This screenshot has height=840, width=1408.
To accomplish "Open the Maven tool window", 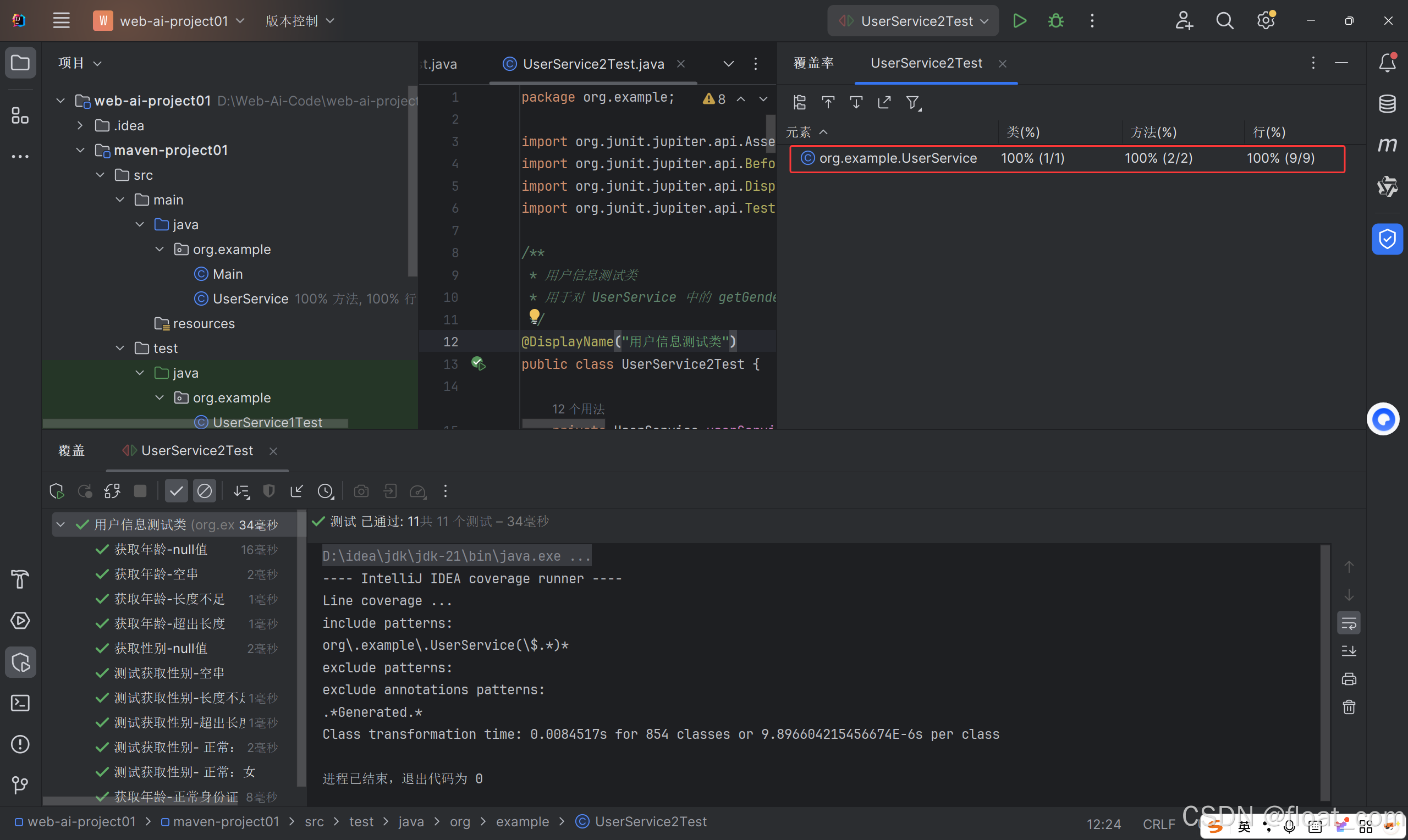I will tap(1387, 145).
